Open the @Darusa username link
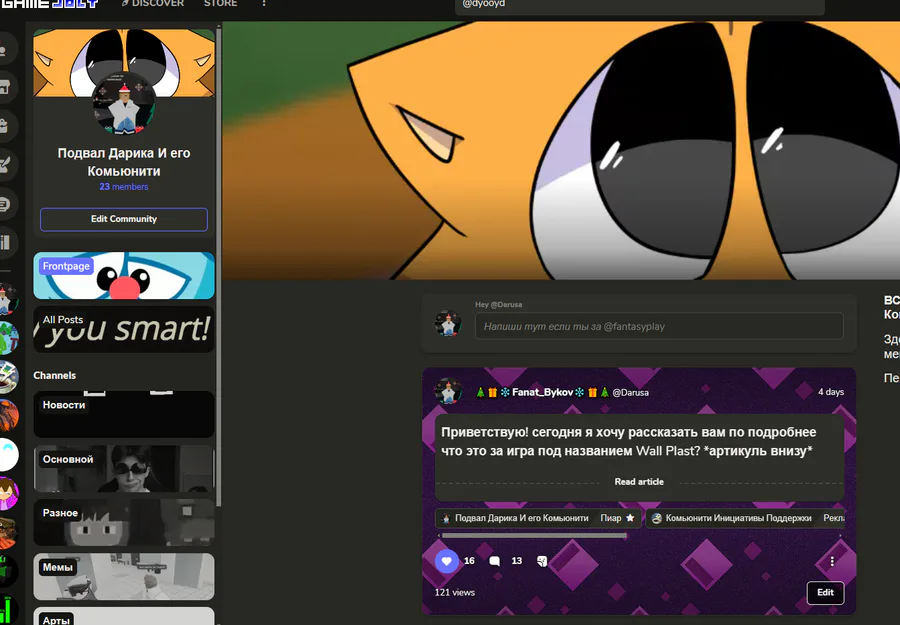This screenshot has height=625, width=900. pos(630,393)
